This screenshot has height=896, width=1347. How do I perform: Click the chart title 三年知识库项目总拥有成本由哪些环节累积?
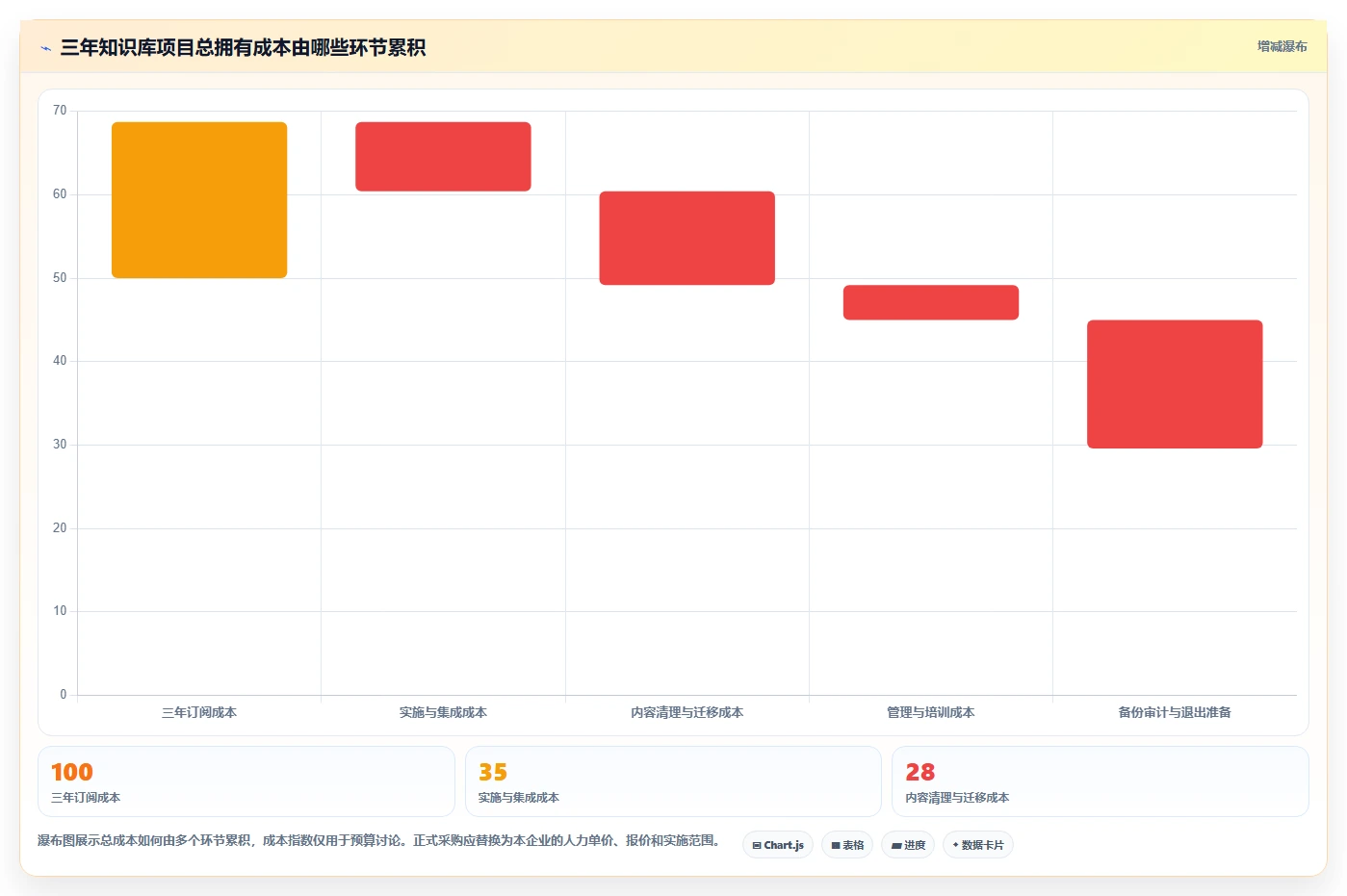coord(243,48)
